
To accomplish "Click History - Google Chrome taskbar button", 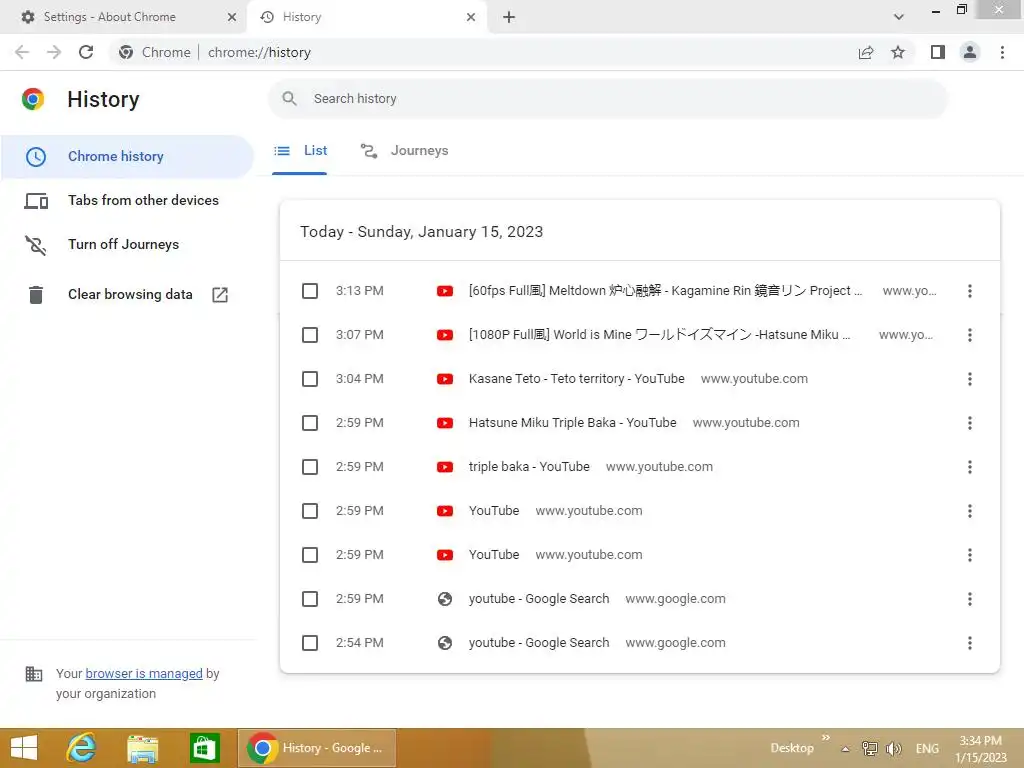I will click(317, 748).
